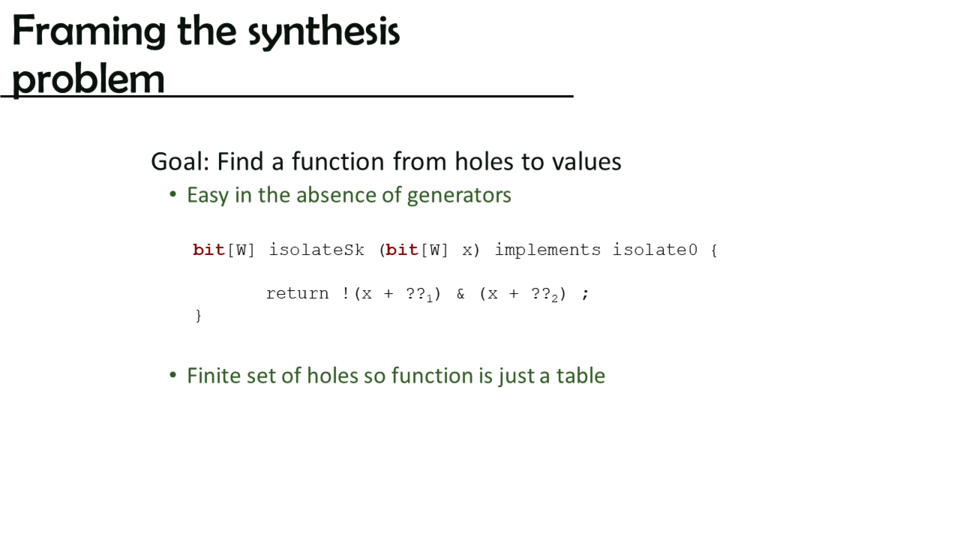Click the "return" keyword in the code
Screen dimensions: 960x540
tap(297, 293)
